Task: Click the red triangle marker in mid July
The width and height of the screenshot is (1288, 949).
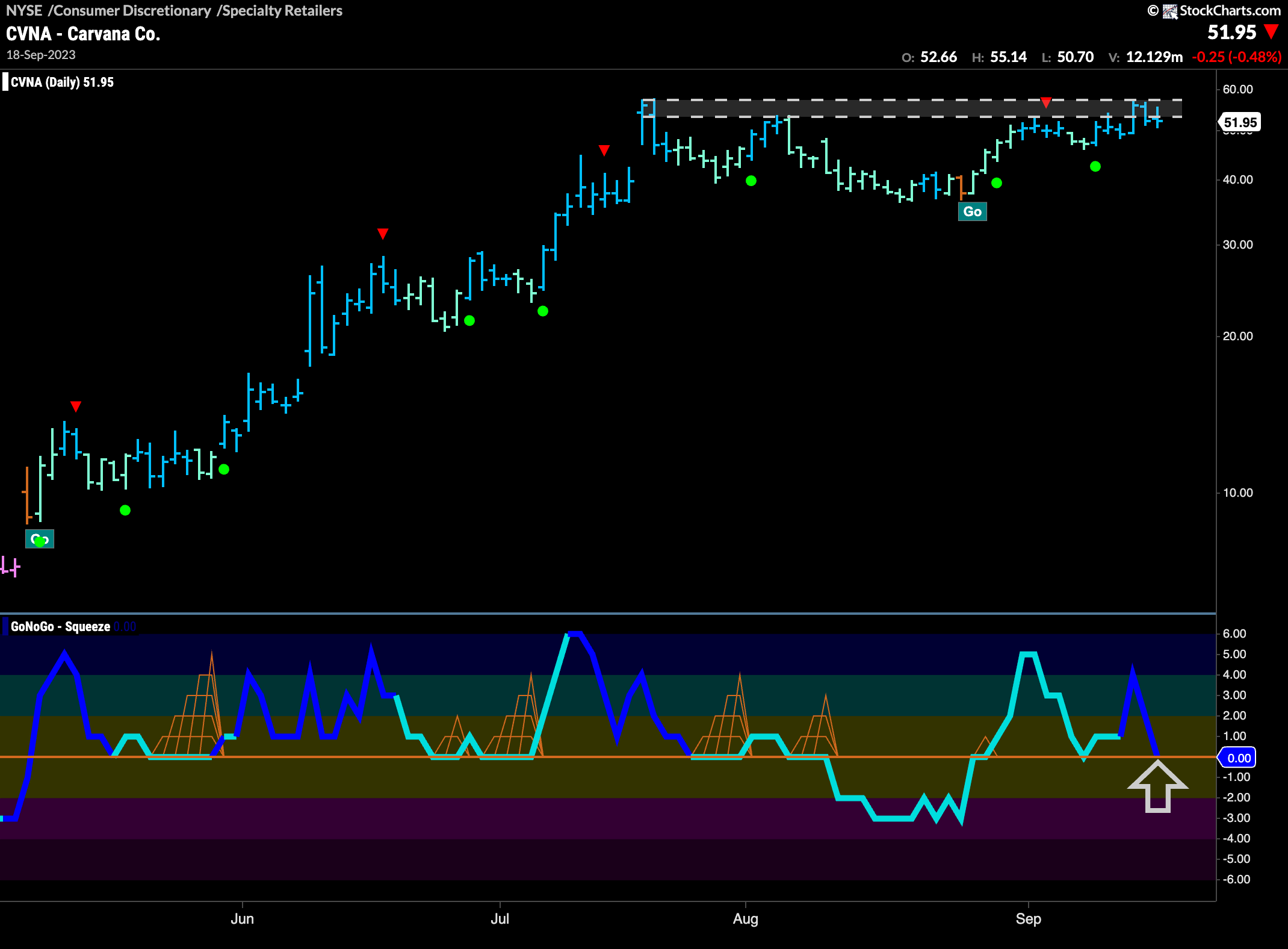Action: point(604,150)
